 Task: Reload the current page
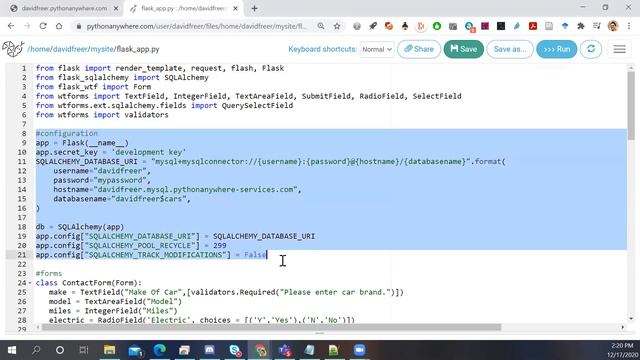(43, 26)
